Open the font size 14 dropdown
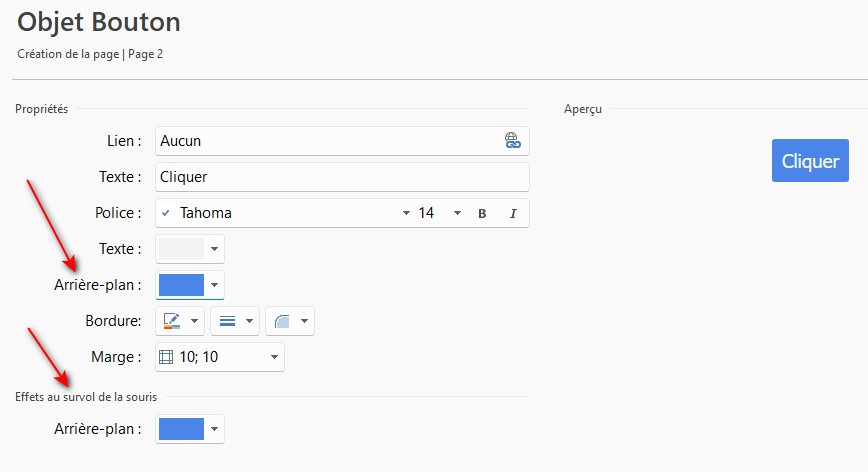 457,213
